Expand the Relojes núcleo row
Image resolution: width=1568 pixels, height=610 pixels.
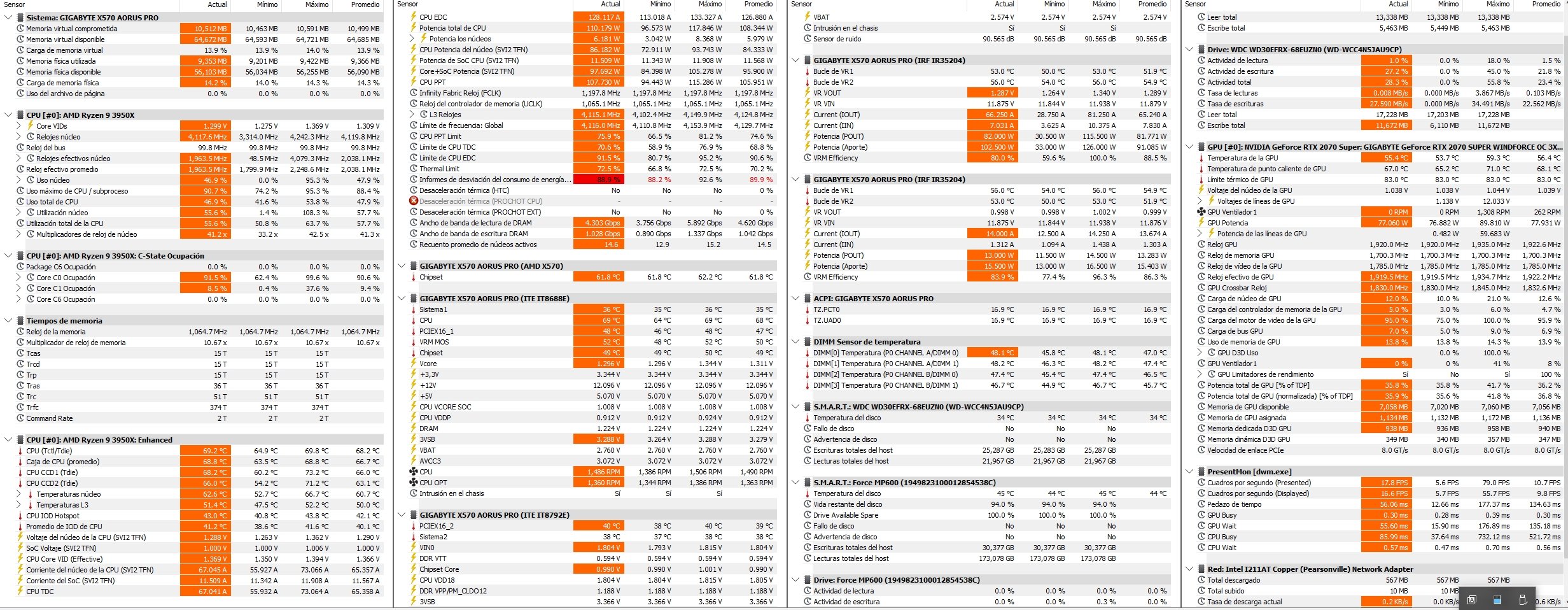click(18, 137)
